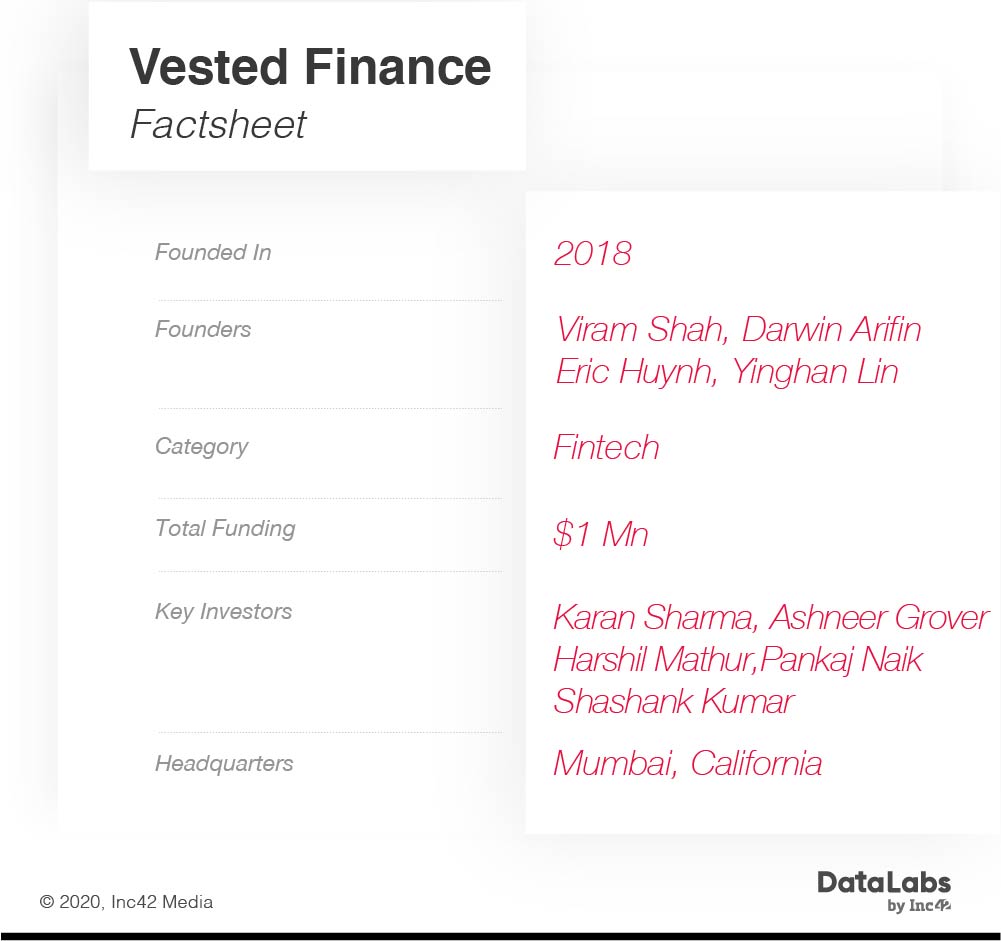Screen dimensions: 1001x941
Task: Click founder name Yinghan Lin
Action: click(x=815, y=372)
